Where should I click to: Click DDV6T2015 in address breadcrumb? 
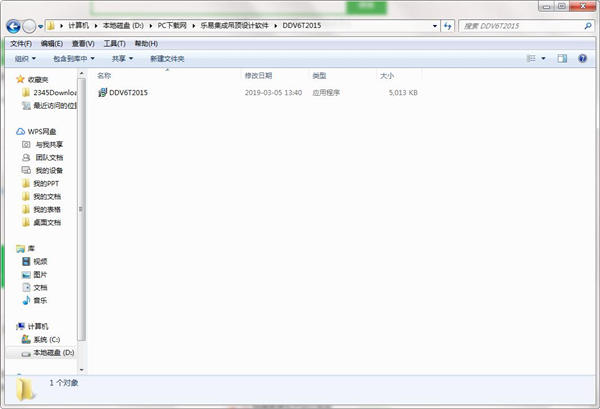302,26
